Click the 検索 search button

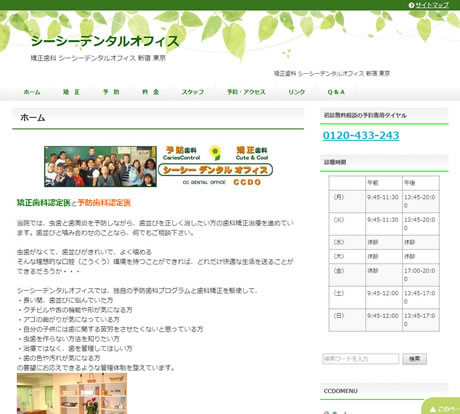coord(414,359)
